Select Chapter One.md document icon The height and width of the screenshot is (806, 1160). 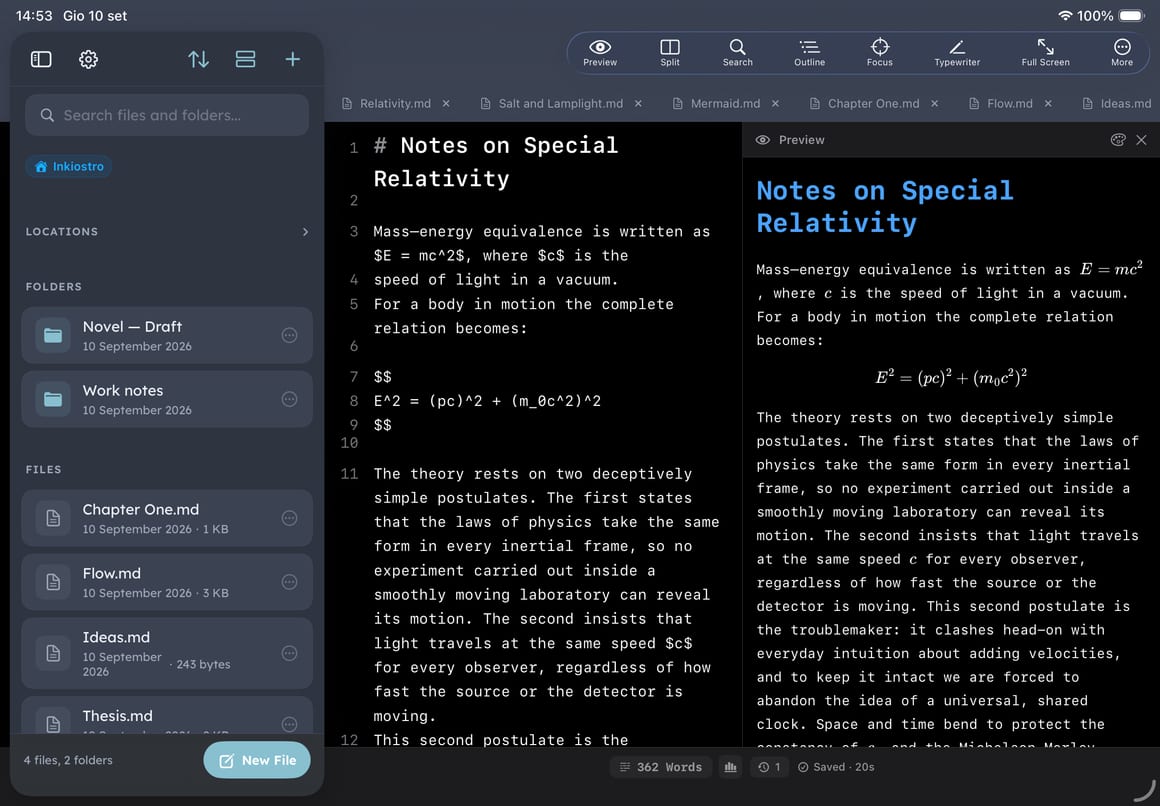coord(53,518)
